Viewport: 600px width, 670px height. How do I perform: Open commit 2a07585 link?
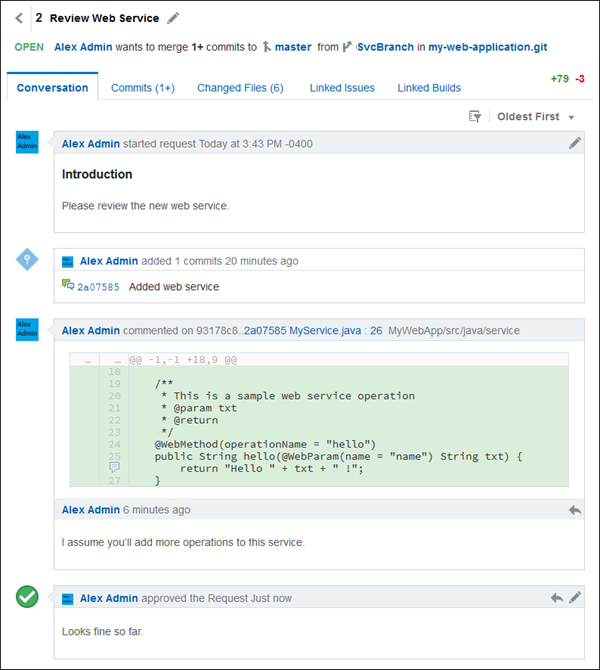click(98, 287)
